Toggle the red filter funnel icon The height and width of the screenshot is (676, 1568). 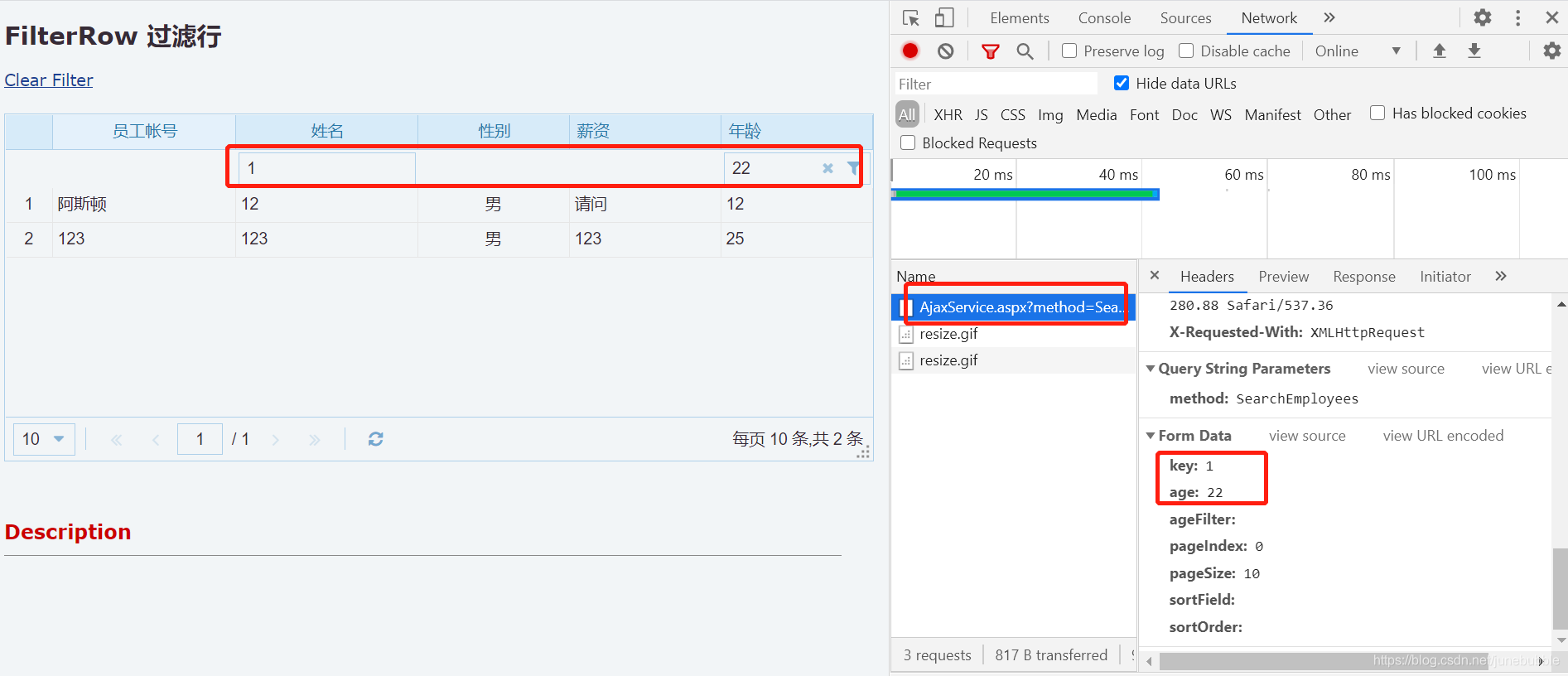(x=990, y=51)
